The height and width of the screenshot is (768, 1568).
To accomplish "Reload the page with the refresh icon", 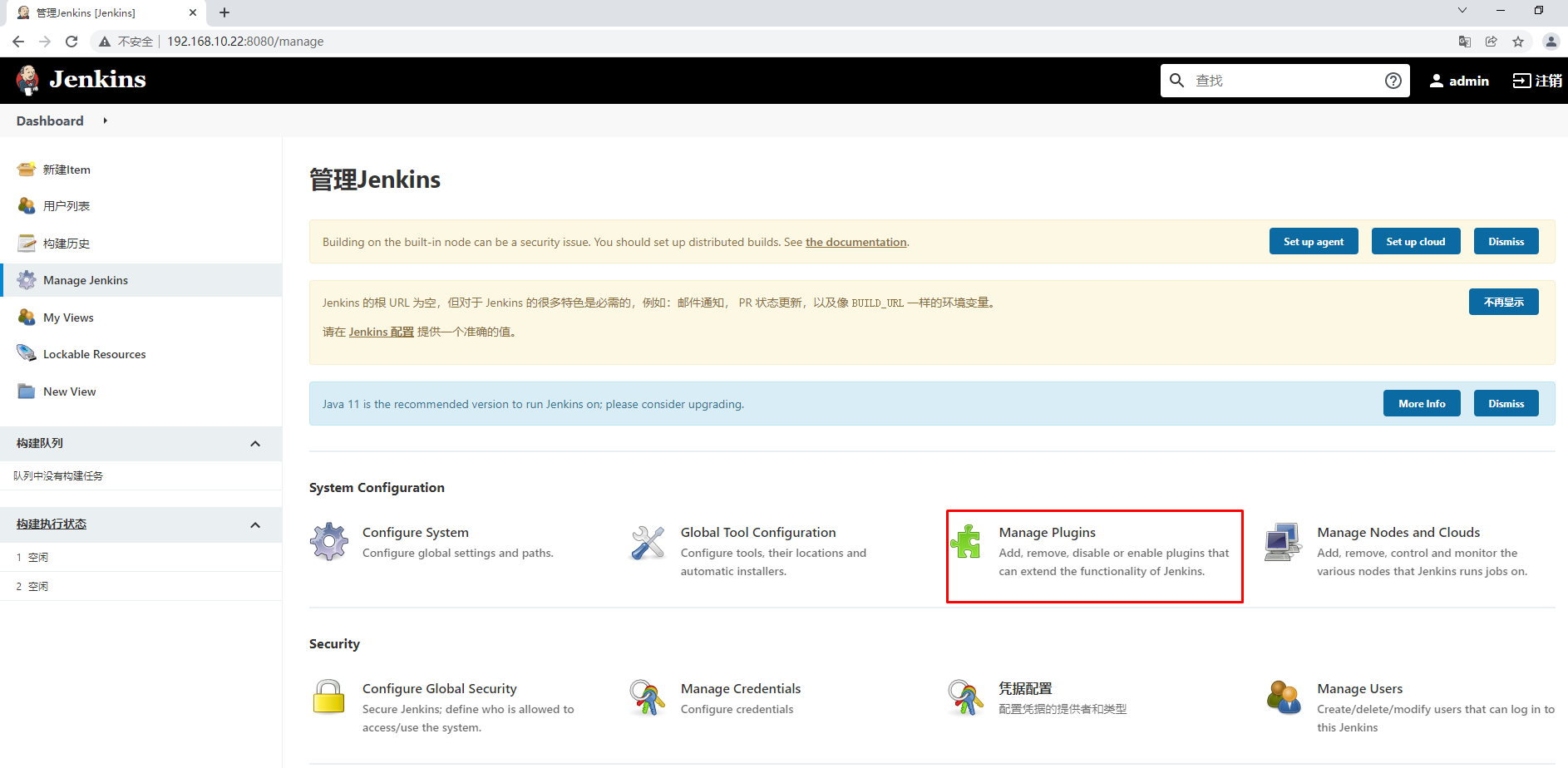I will (71, 42).
